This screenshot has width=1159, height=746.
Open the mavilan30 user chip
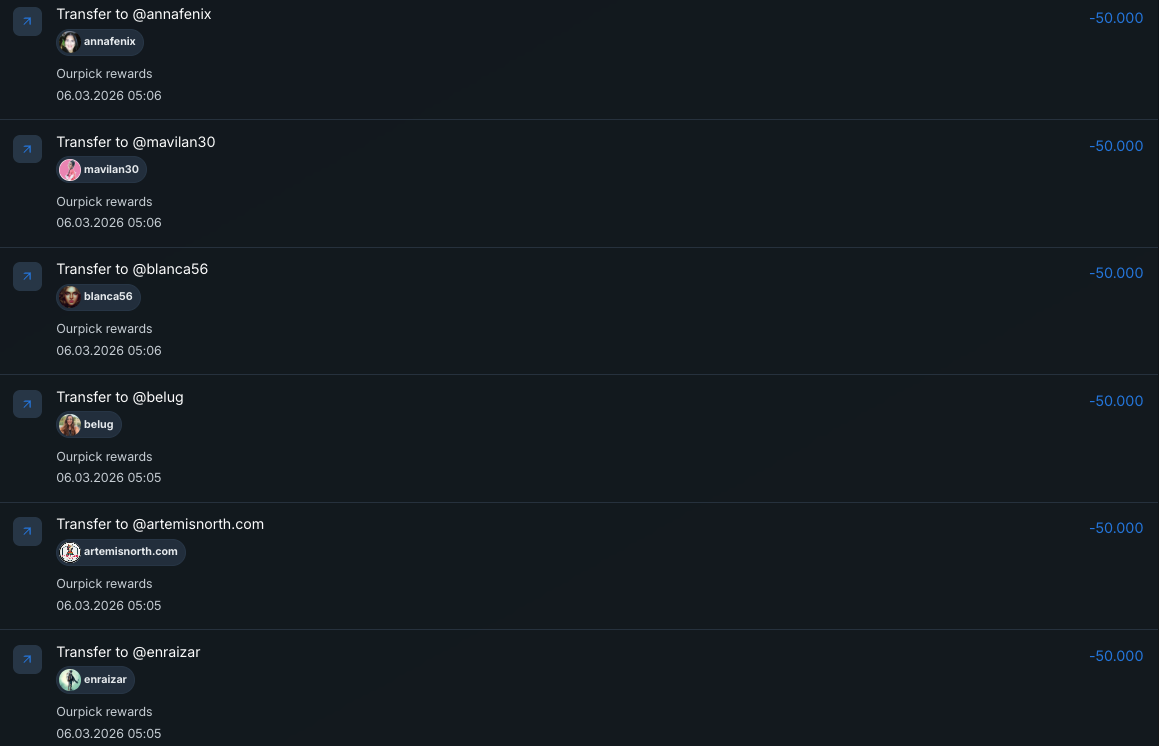click(102, 170)
